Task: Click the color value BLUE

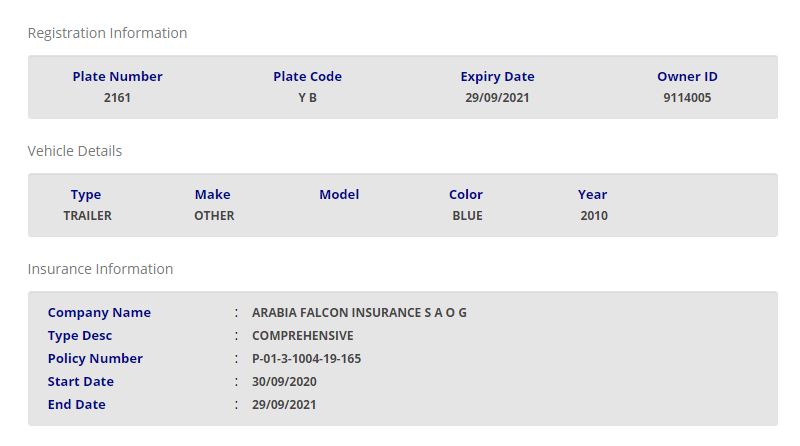Action: pyautogui.click(x=467, y=216)
